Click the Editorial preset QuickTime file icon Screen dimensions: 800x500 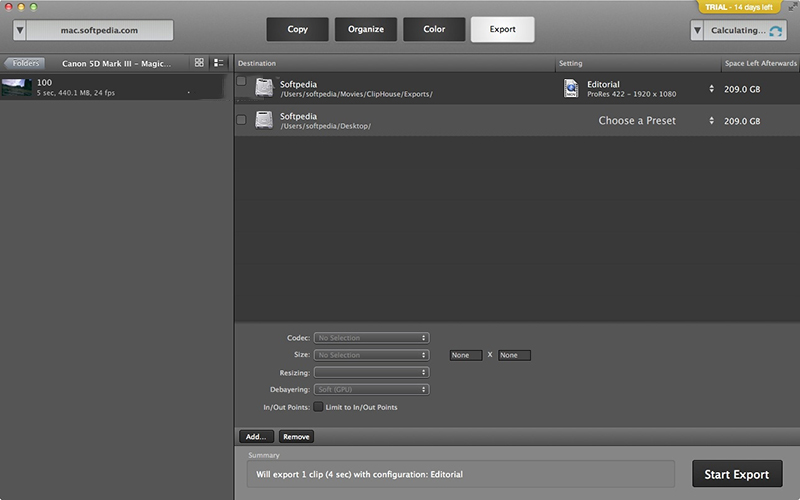coord(570,88)
